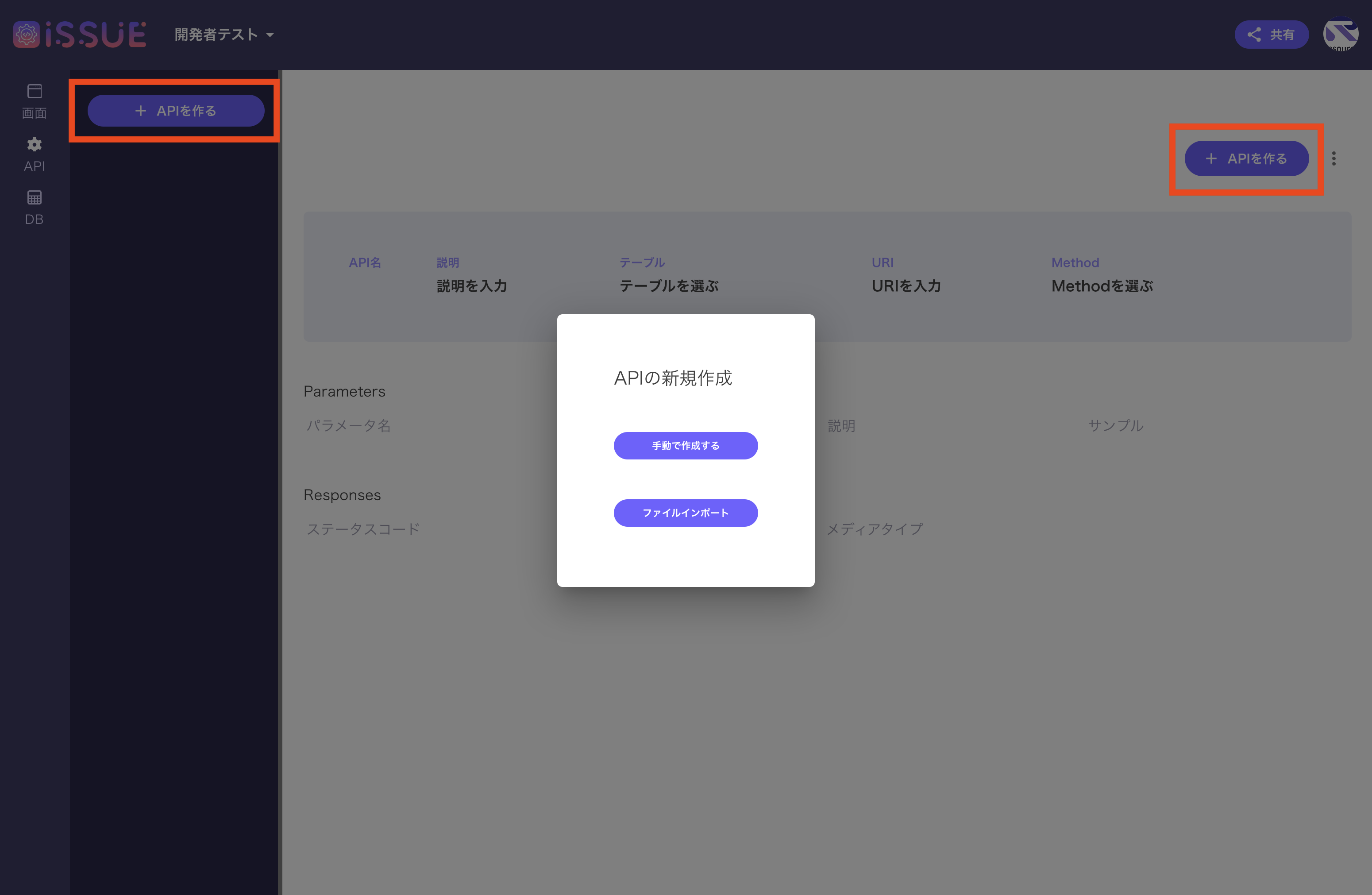The height and width of the screenshot is (895, 1372).
Task: Click the 説明を入力 description field
Action: (471, 286)
